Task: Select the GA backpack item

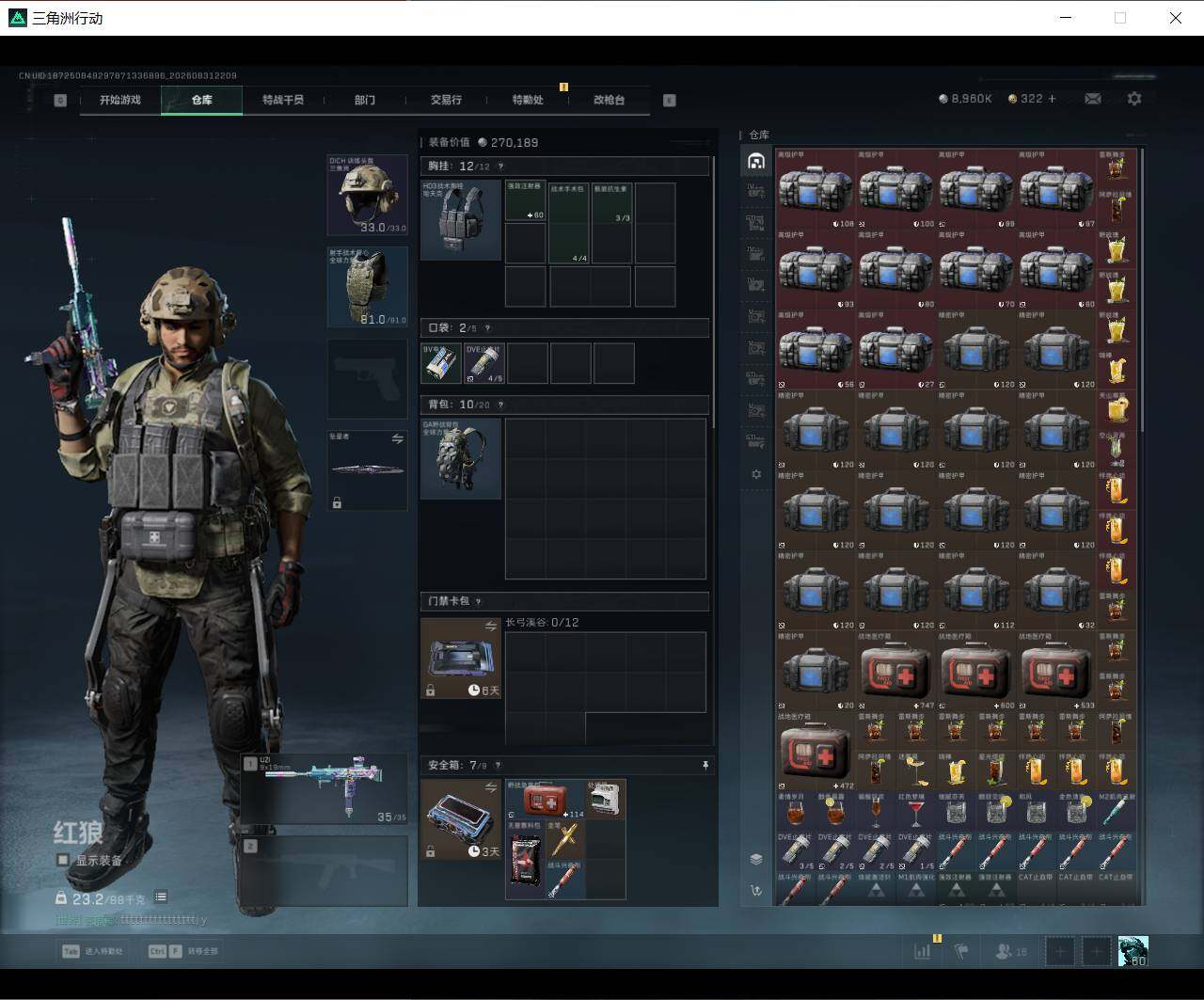Action: pyautogui.click(x=461, y=458)
